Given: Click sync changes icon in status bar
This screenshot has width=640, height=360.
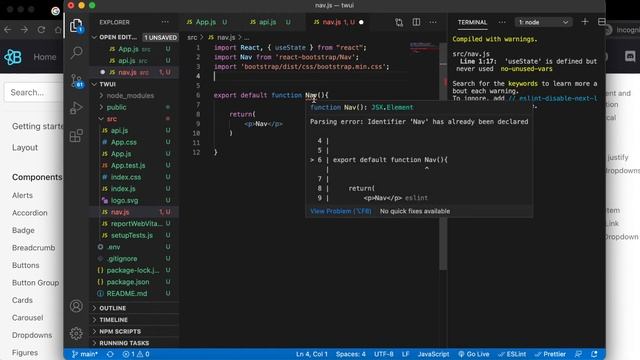Looking at the screenshot, I should (110, 354).
